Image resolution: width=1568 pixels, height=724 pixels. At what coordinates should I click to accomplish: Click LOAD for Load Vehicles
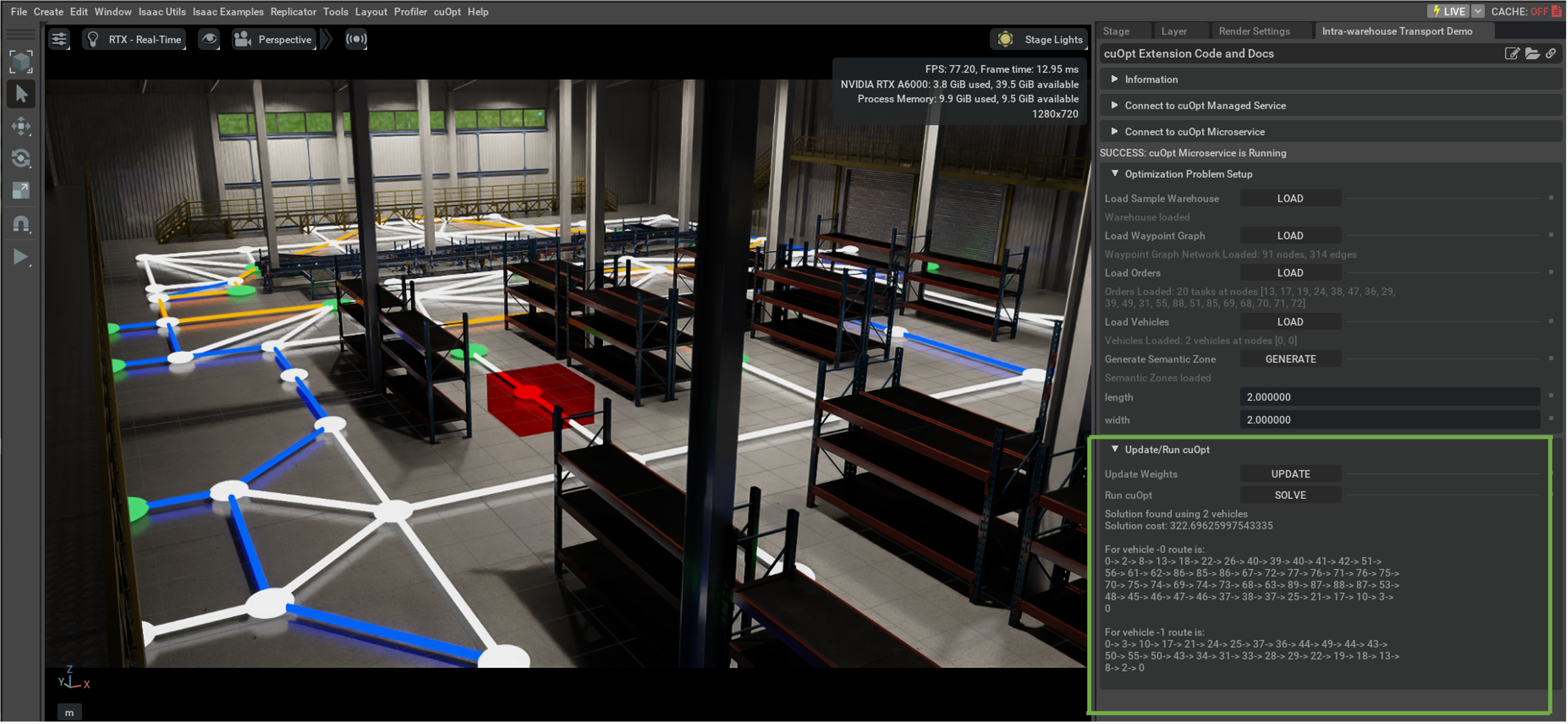[x=1290, y=322]
